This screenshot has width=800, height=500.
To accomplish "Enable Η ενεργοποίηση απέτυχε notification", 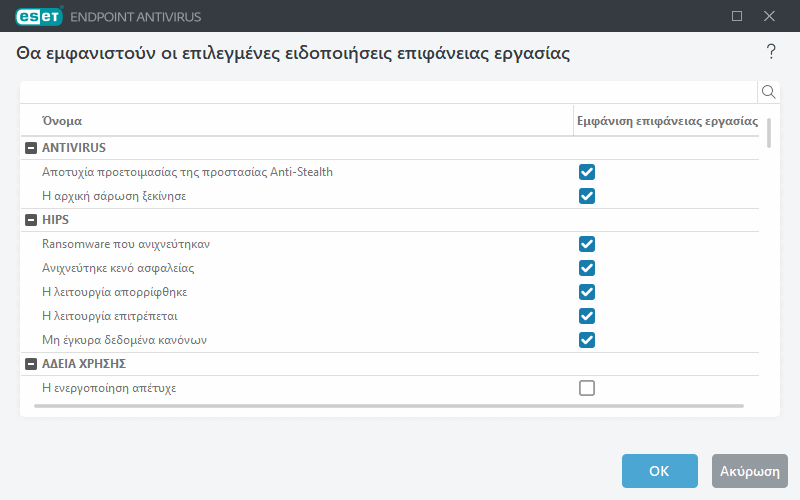I will click(587, 388).
